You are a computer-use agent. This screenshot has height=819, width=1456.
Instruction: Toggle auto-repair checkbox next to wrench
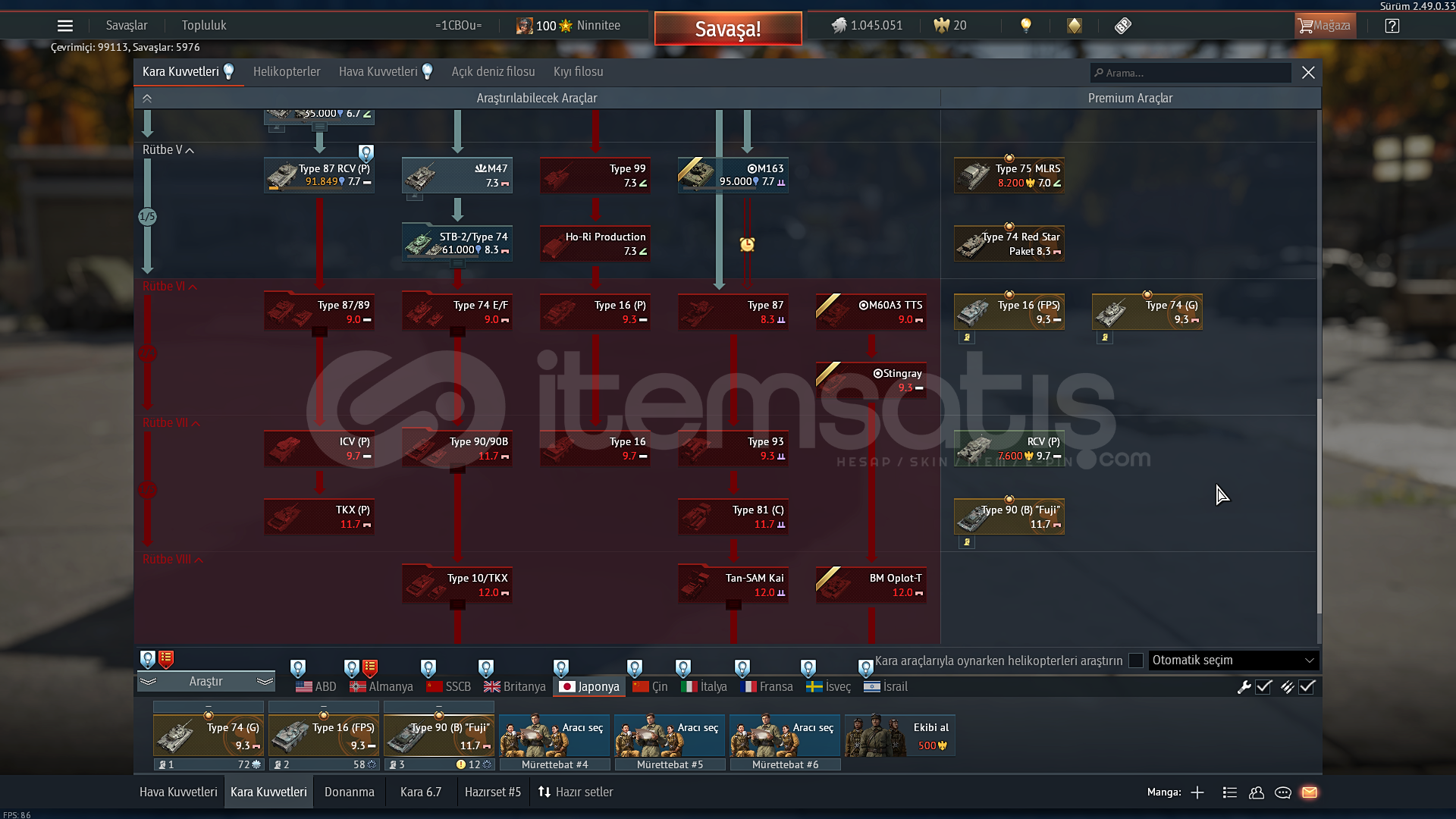1263,687
